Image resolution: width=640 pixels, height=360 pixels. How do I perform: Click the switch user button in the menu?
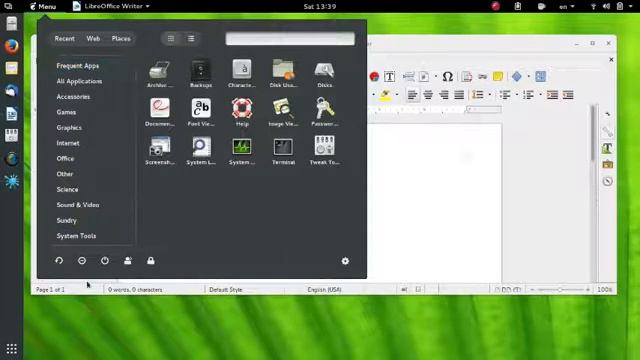[x=128, y=260]
